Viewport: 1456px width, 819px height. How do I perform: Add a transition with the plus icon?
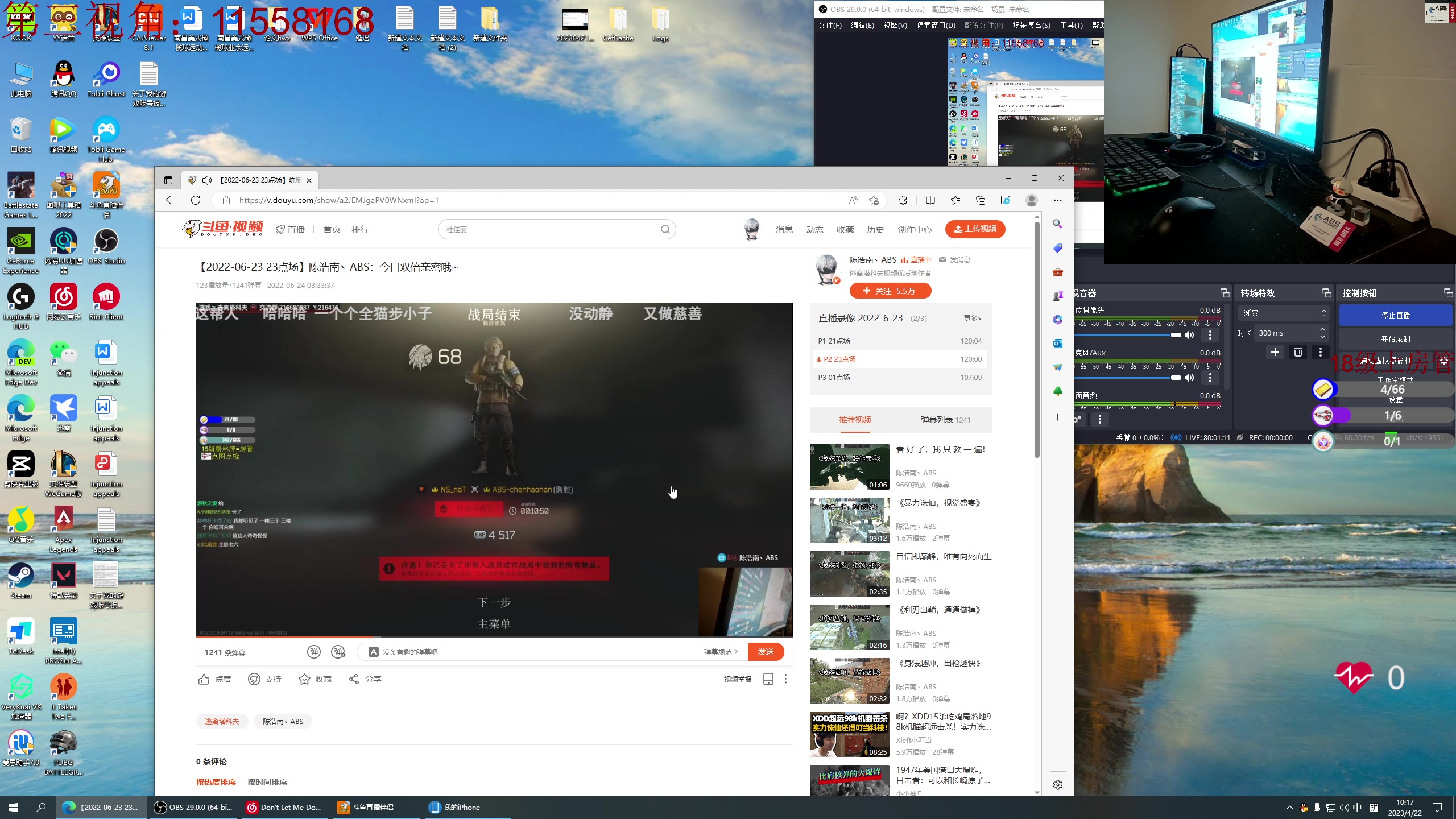pyautogui.click(x=1275, y=352)
